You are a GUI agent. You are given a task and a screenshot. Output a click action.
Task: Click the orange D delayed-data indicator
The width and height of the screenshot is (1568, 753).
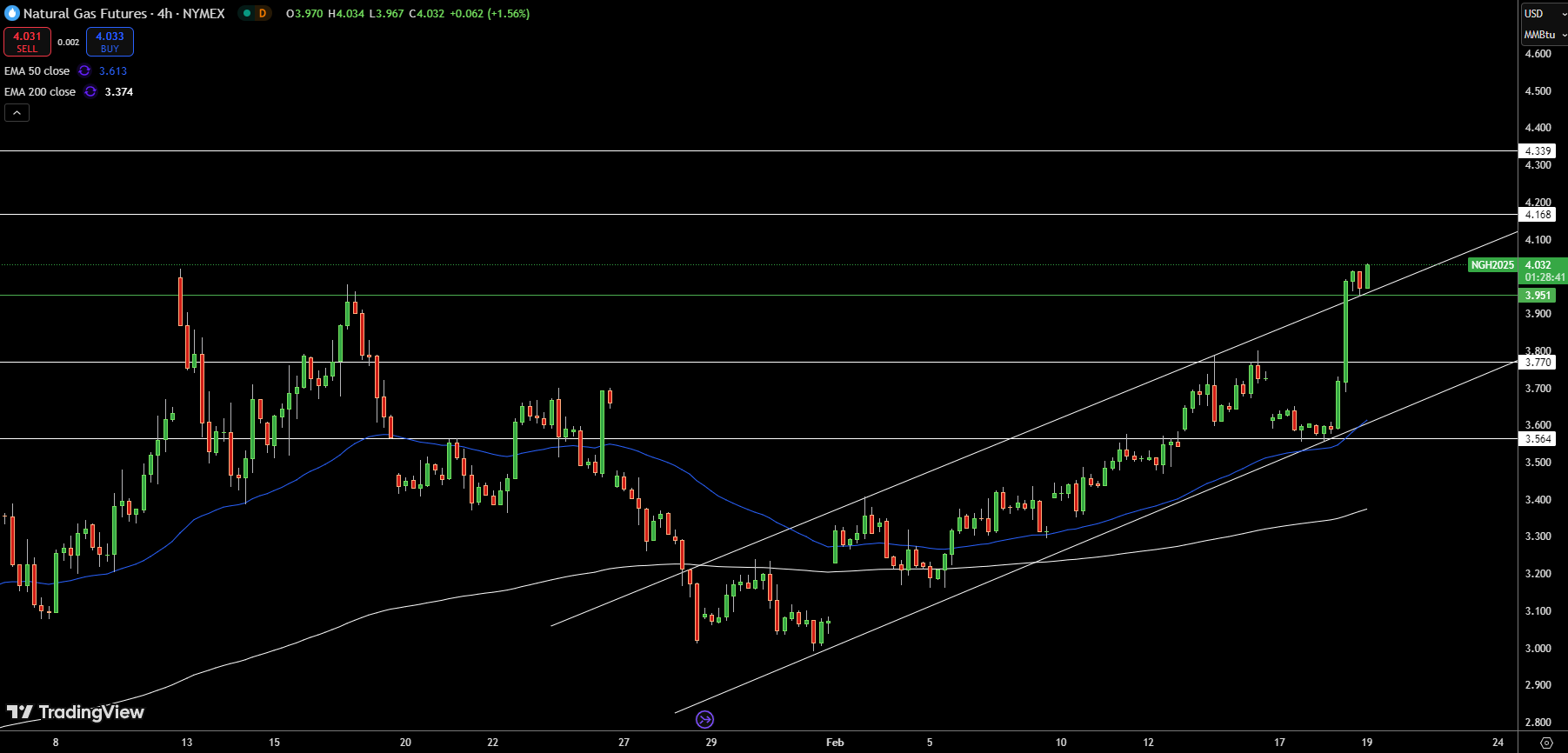(x=263, y=13)
